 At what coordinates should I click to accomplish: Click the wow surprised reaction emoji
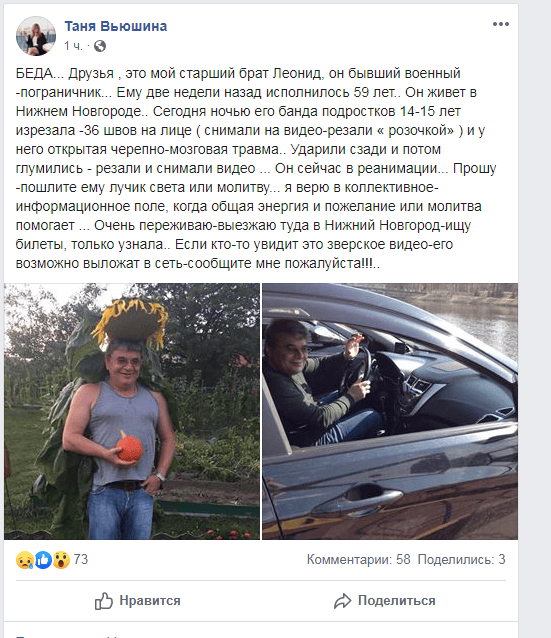(61, 560)
